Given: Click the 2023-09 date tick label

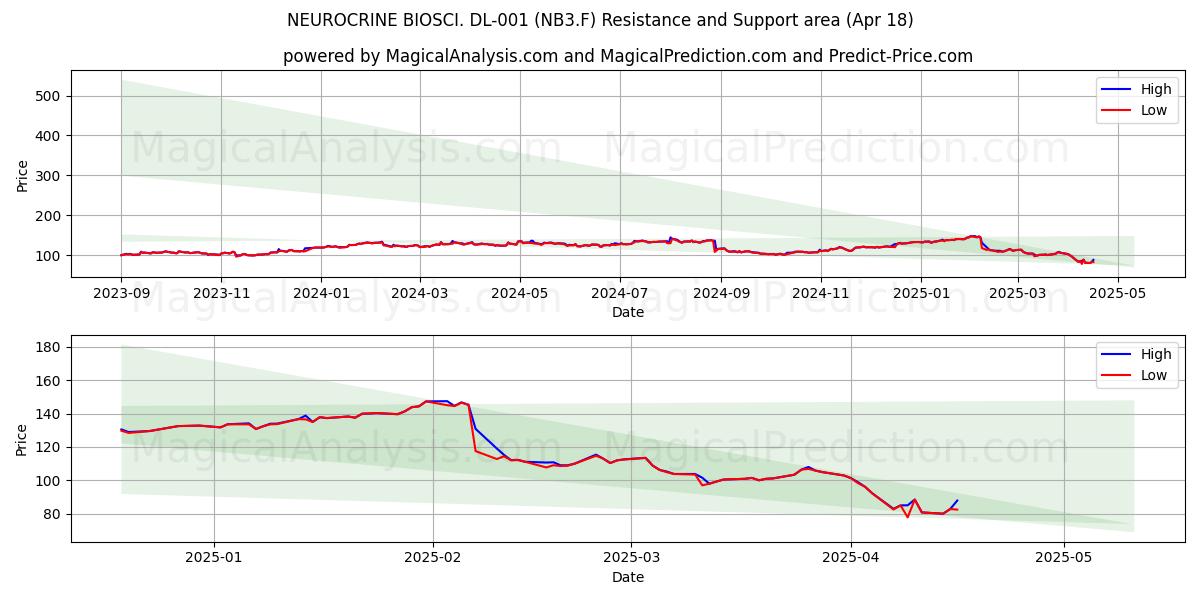Looking at the screenshot, I should (121, 293).
